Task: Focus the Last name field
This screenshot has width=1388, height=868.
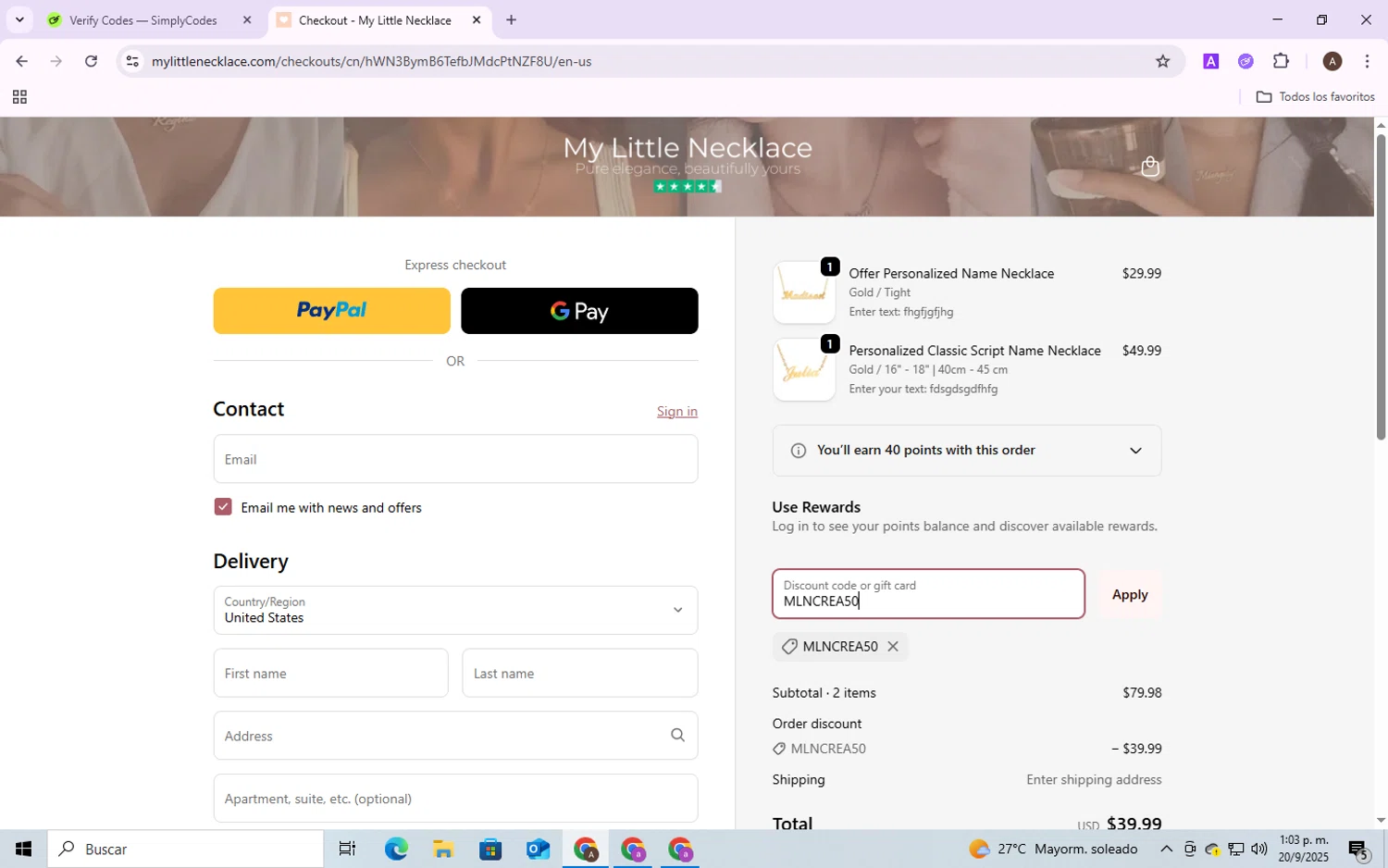Action: [x=580, y=673]
